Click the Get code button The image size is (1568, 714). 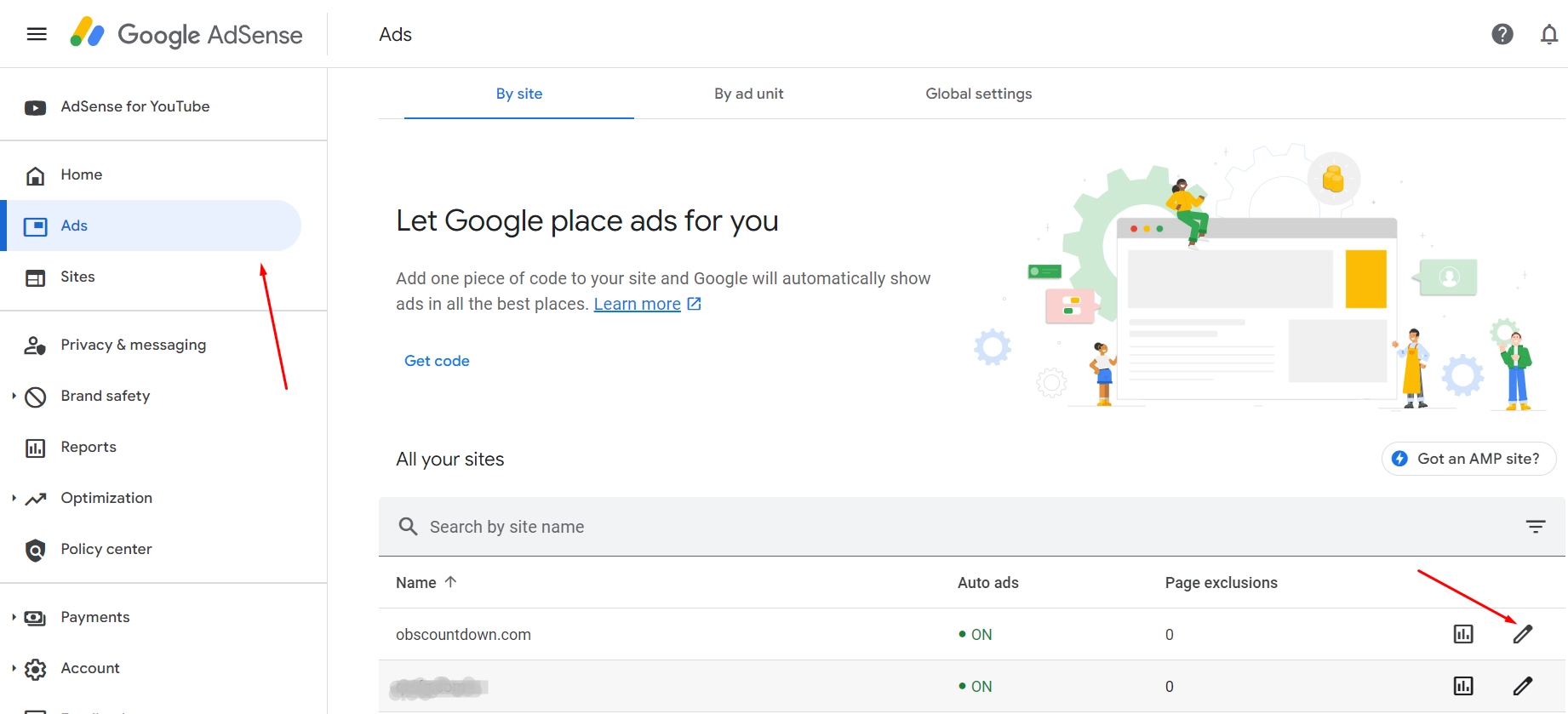[x=437, y=361]
